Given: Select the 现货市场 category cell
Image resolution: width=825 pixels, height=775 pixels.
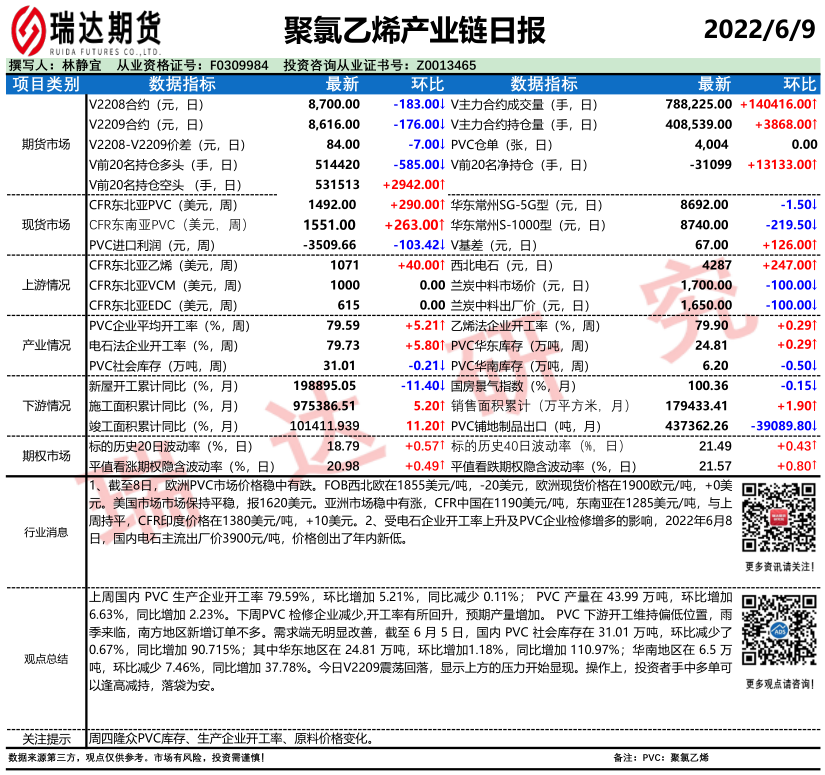Looking at the screenshot, I should (x=46, y=224).
